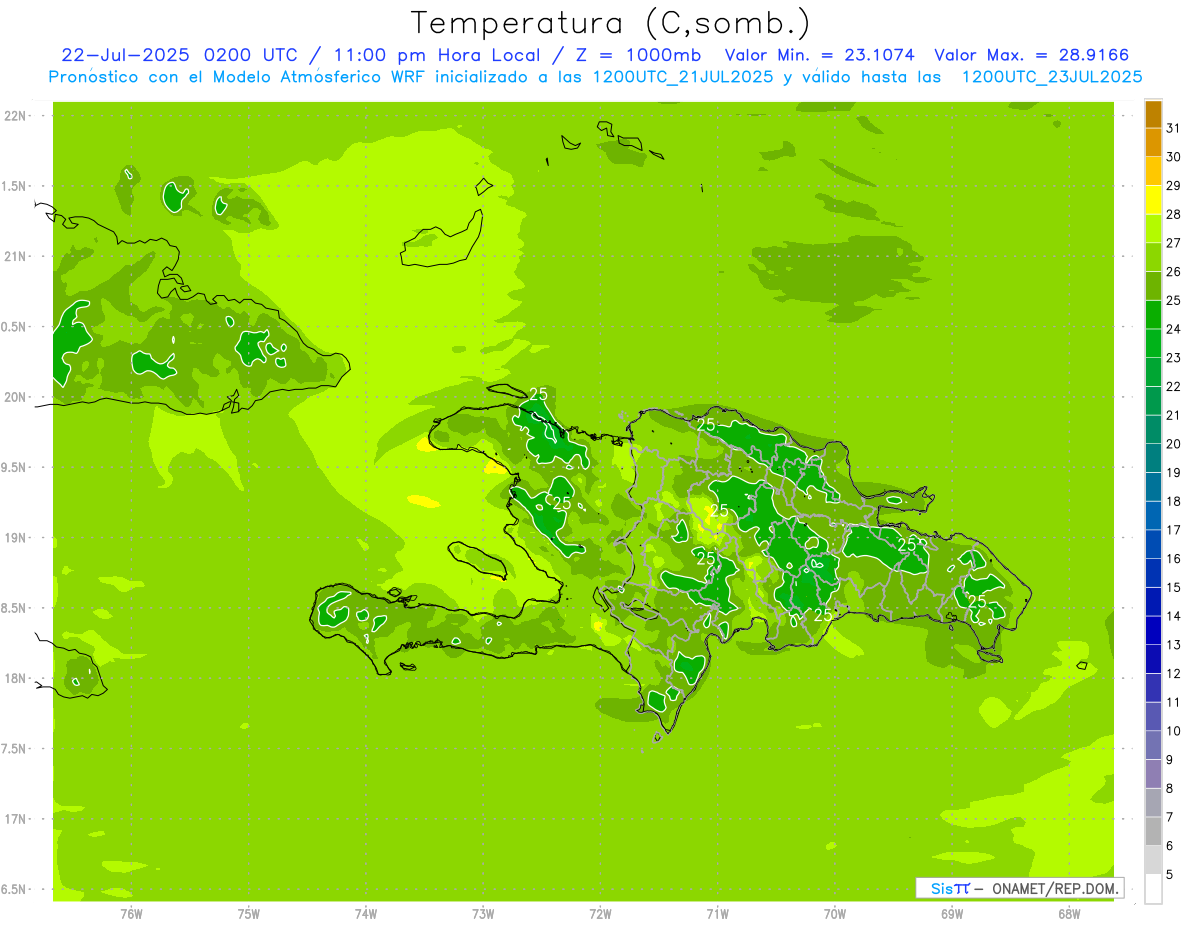
Task: Click the "20N" latitude label
Action: (16, 397)
